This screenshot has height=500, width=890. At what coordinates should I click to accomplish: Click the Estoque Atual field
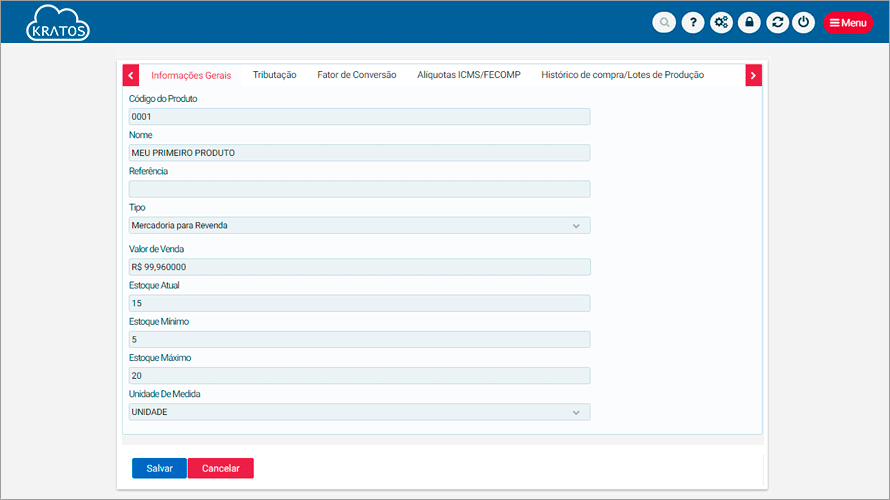pos(359,304)
